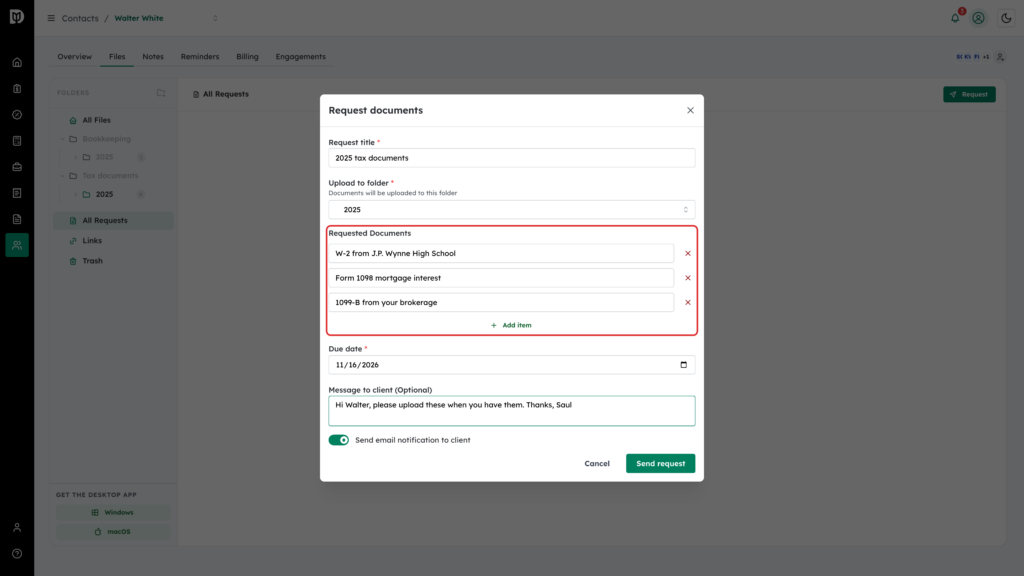The height and width of the screenshot is (576, 1024).
Task: Click the highlighted Contacts people icon in sidebar
Action: pos(17,245)
